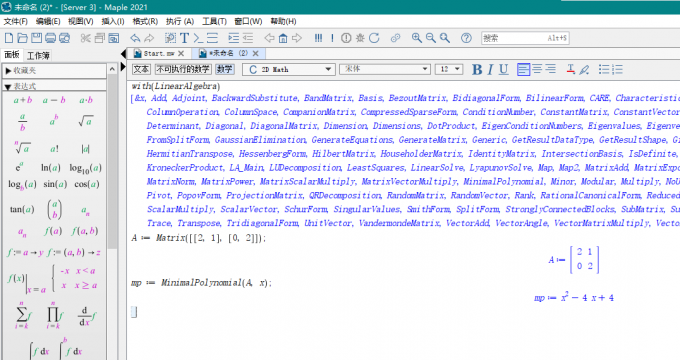
Task: Open the 编辑(E) menu
Action: point(48,21)
